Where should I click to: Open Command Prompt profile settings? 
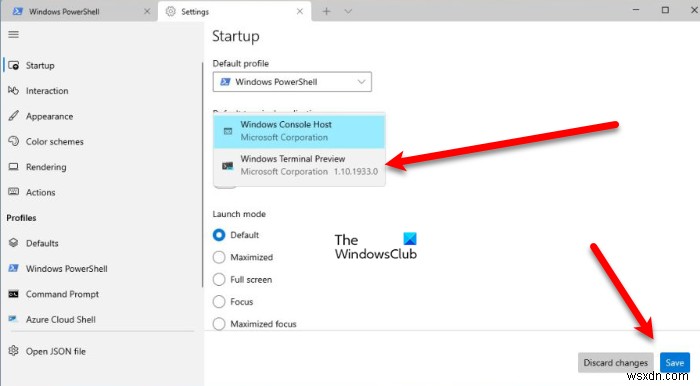coord(102,294)
